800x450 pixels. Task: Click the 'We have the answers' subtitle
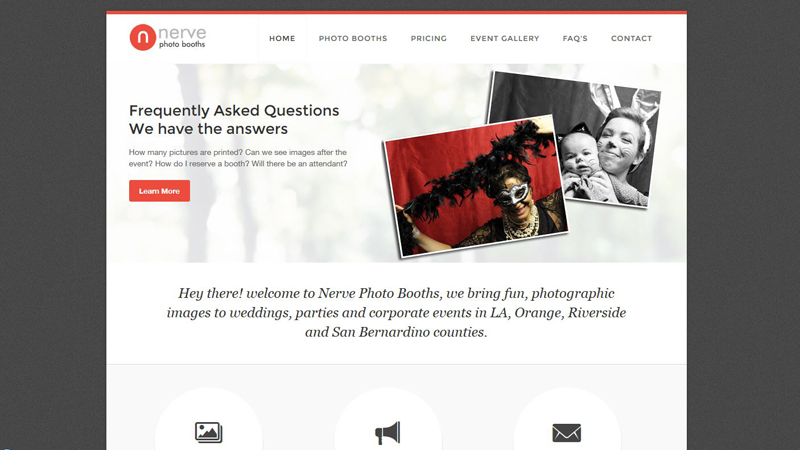coord(208,129)
